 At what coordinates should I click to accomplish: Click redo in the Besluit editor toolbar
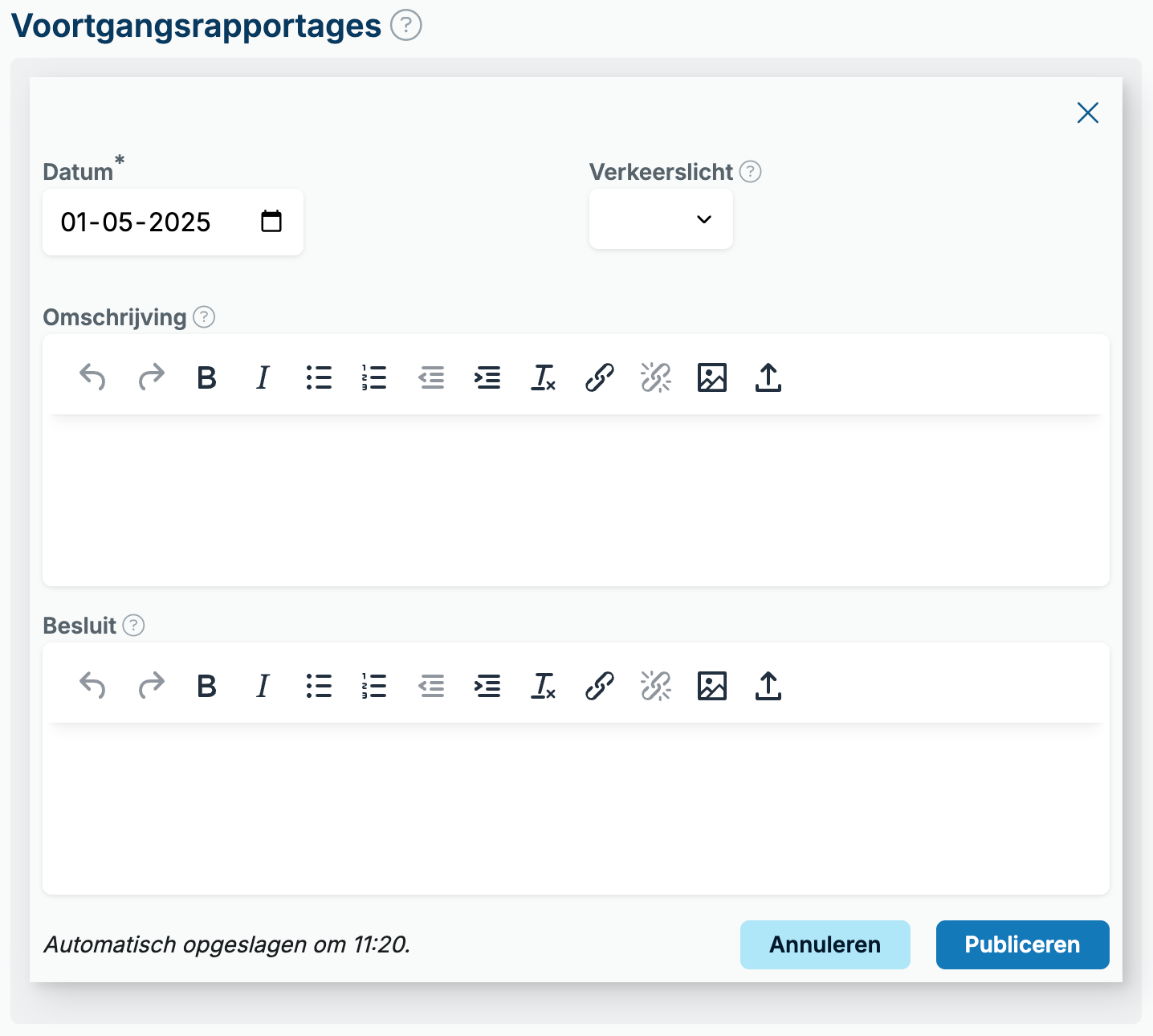151,685
